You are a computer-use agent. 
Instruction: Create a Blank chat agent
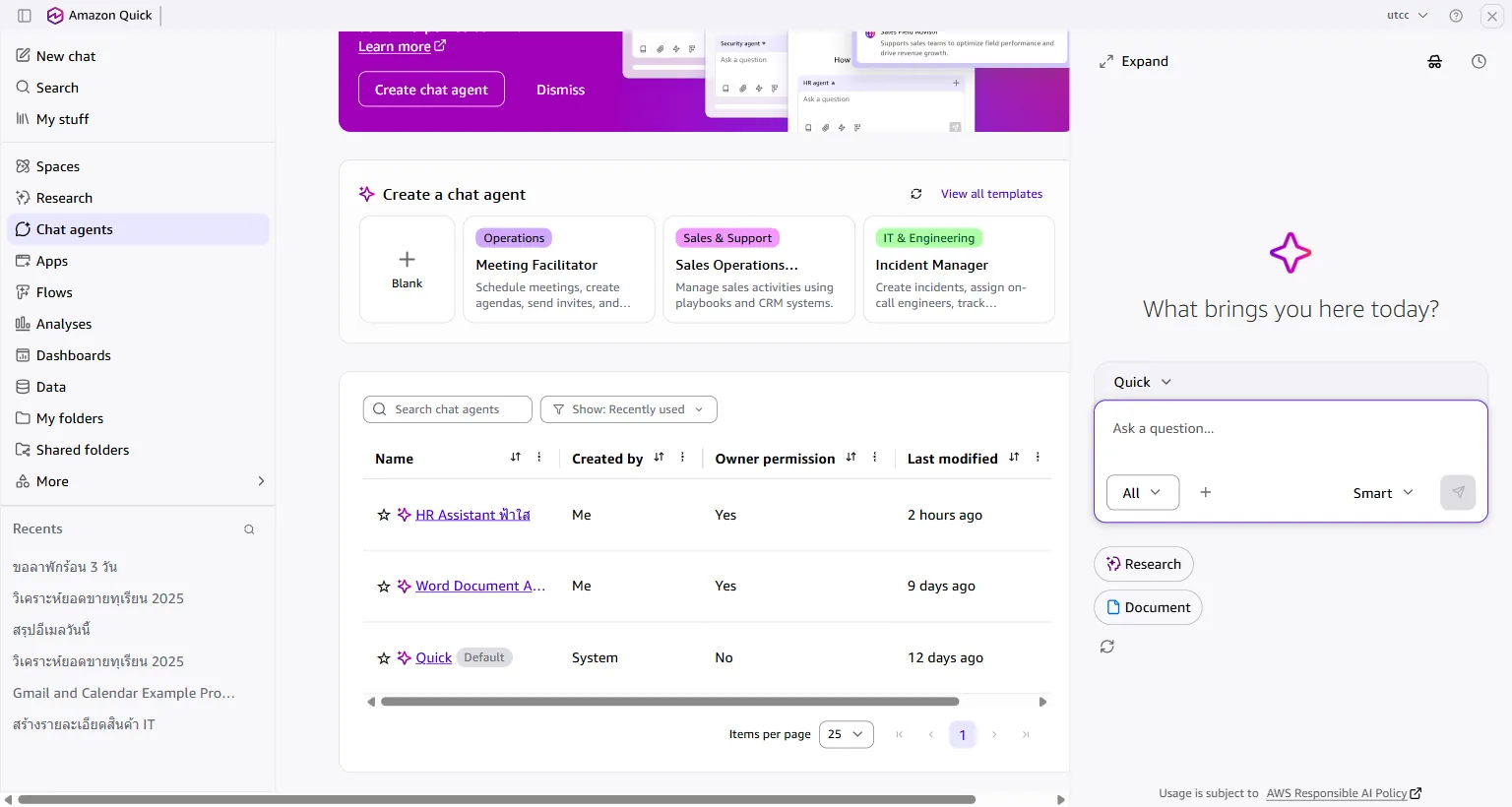point(407,270)
